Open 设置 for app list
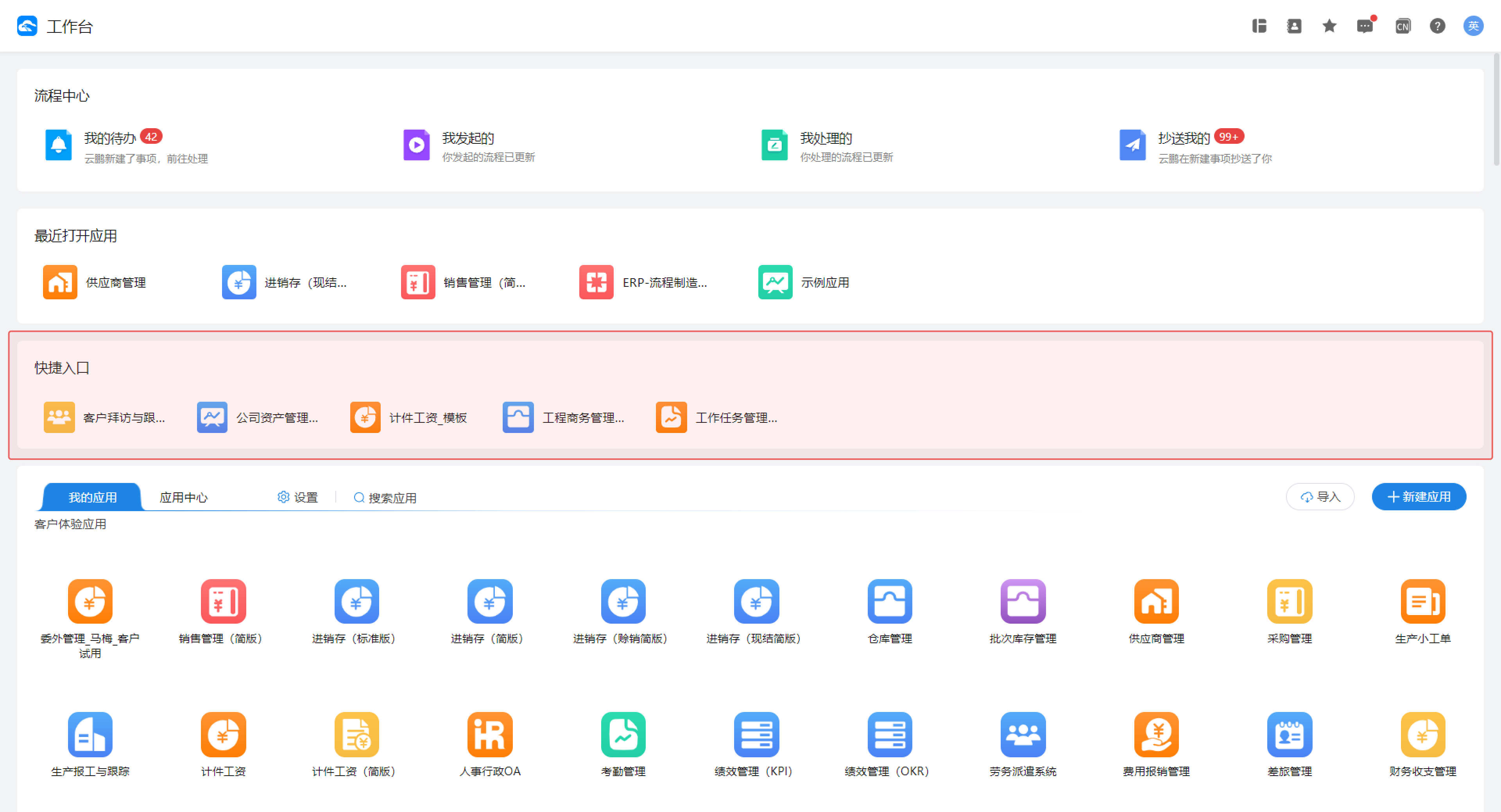Viewport: 1501px width, 812px height. tap(298, 497)
